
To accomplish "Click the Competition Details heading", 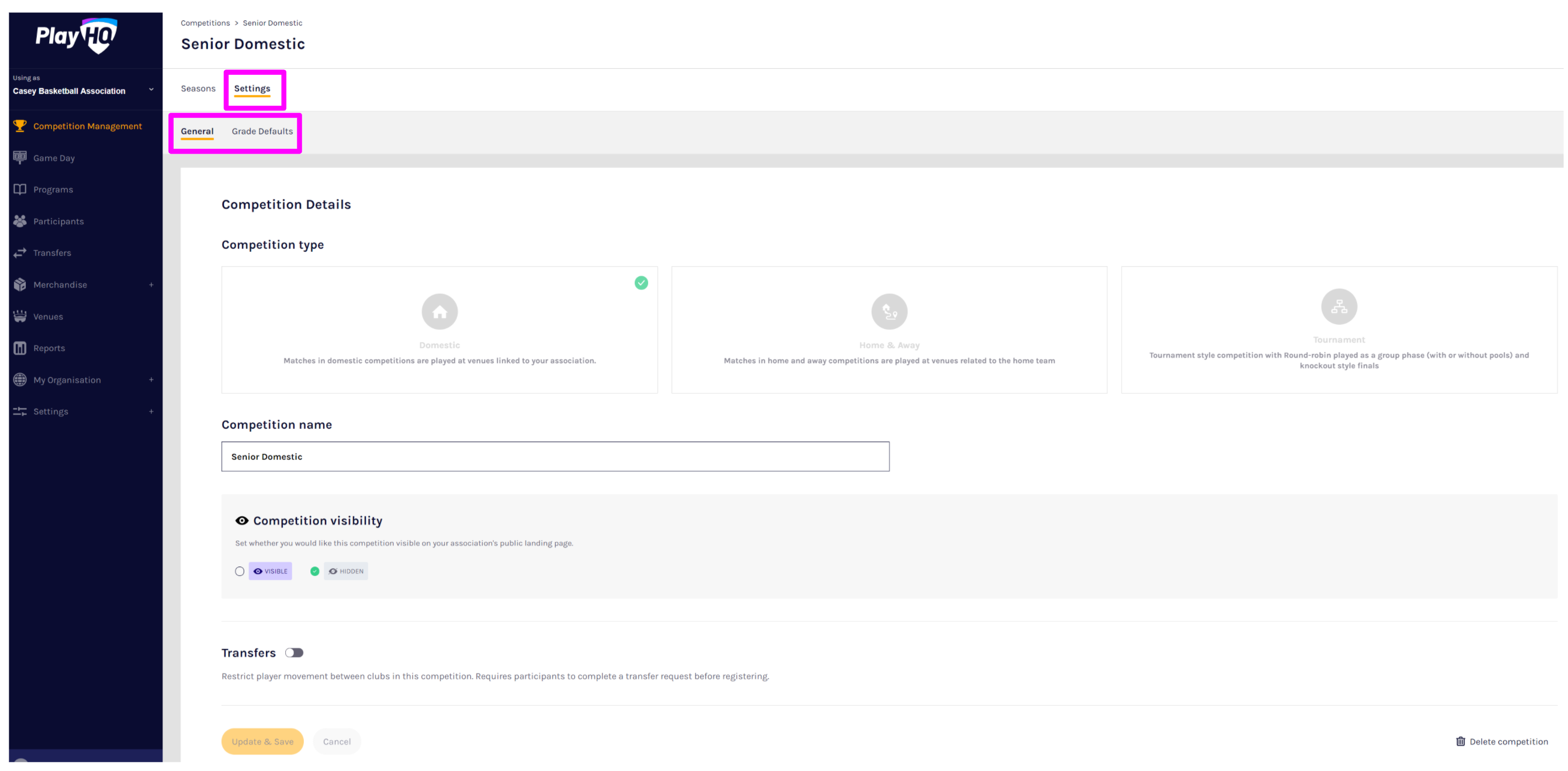I will (286, 204).
